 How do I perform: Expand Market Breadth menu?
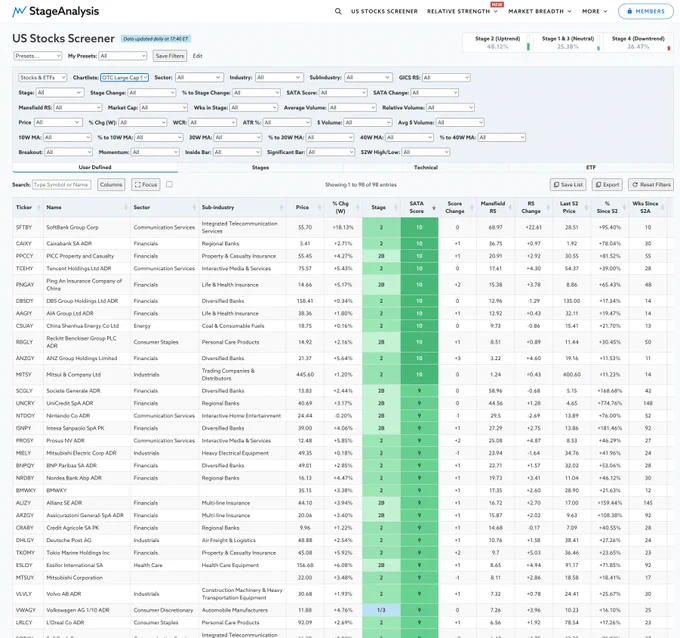[540, 11]
